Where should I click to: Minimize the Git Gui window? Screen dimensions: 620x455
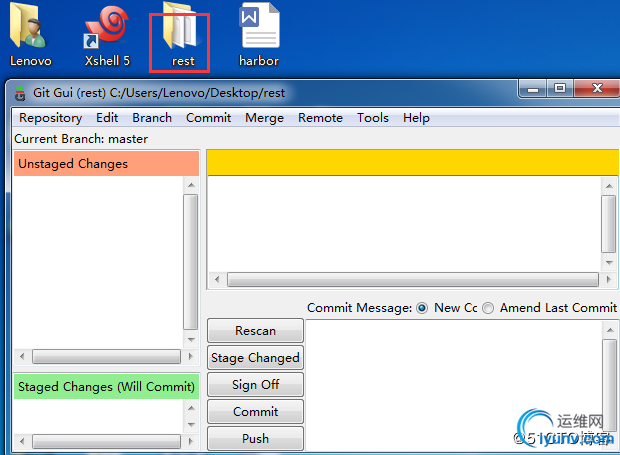coord(533,89)
